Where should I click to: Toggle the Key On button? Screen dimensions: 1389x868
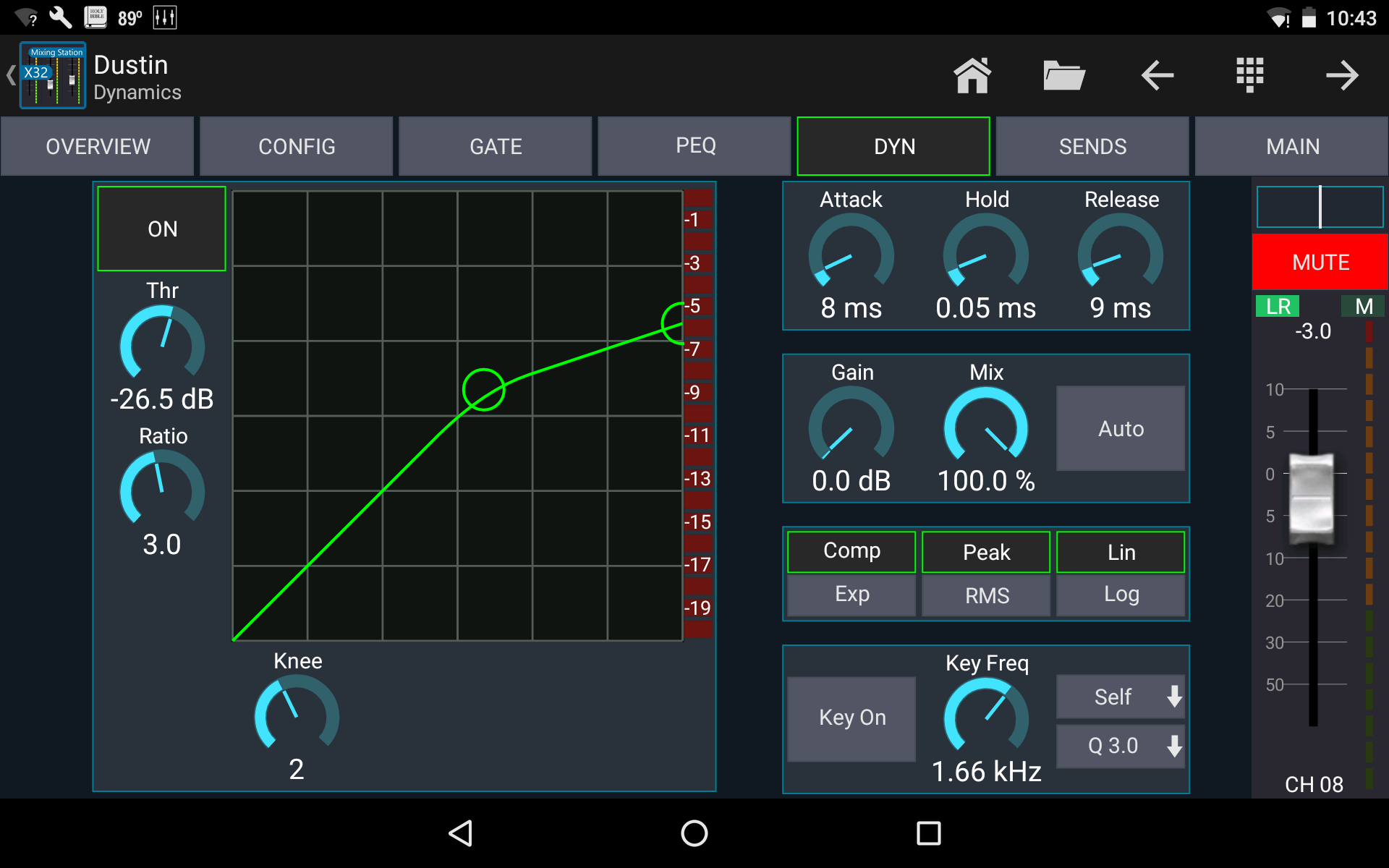click(851, 718)
